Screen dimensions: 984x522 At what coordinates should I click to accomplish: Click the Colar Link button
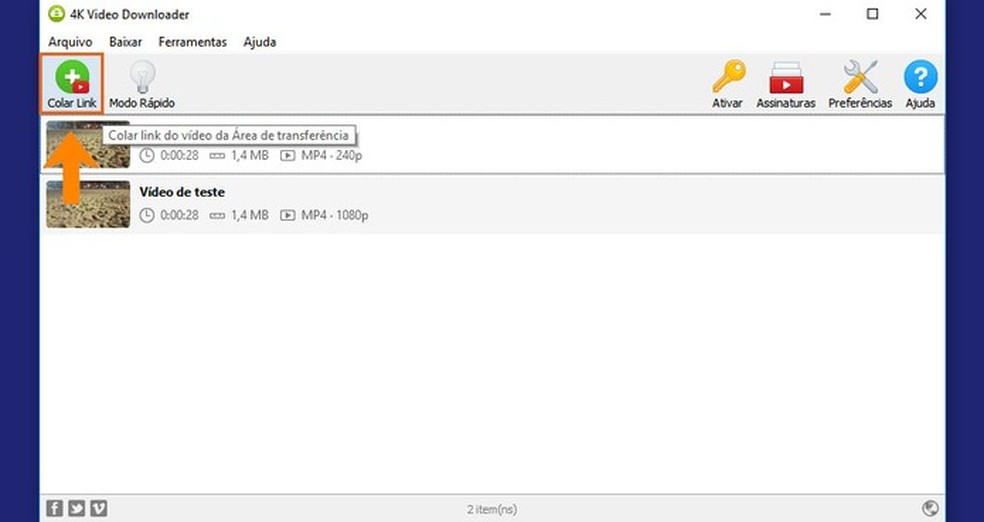72,84
